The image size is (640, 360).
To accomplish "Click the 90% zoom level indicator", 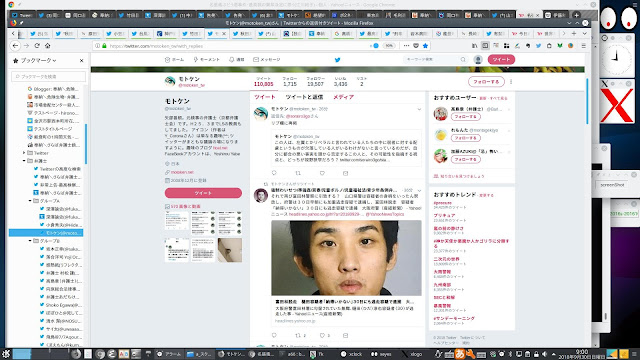I will [x=389, y=46].
